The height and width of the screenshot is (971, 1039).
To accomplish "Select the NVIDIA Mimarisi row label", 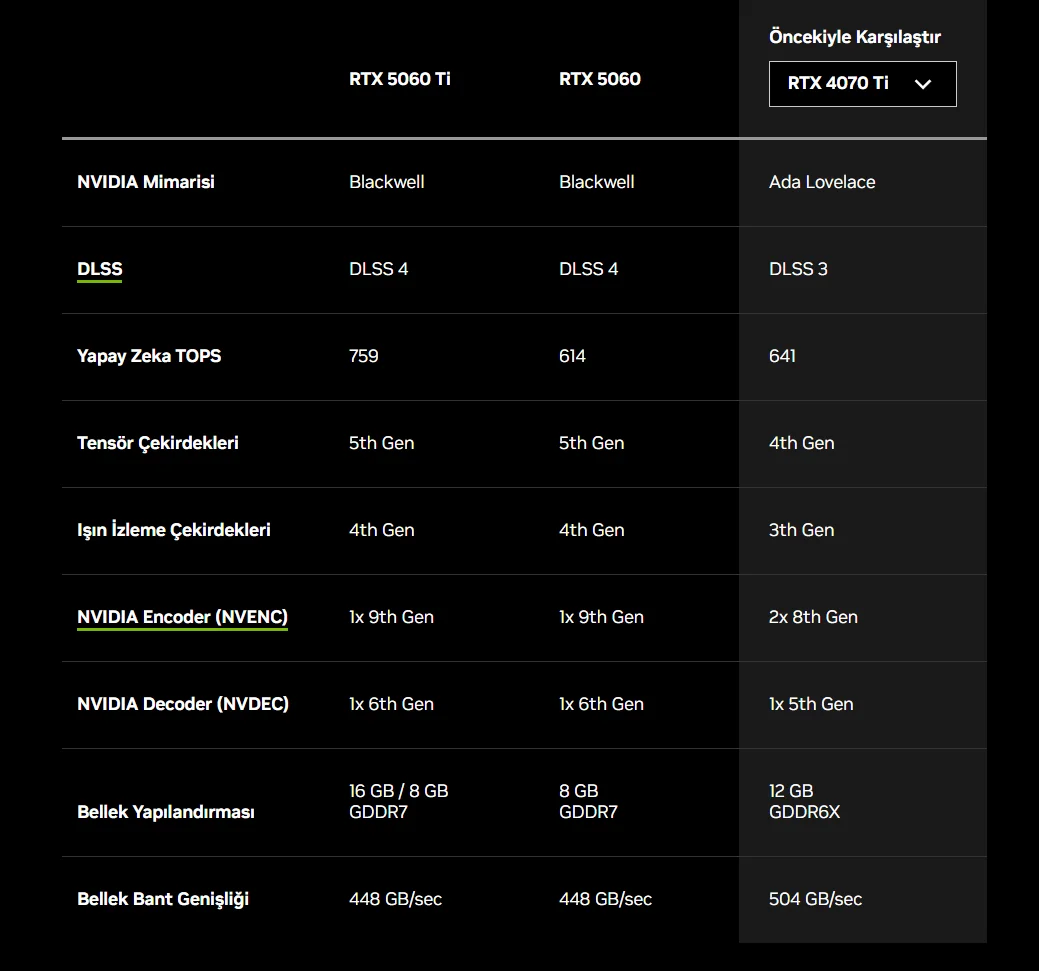I will [145, 182].
